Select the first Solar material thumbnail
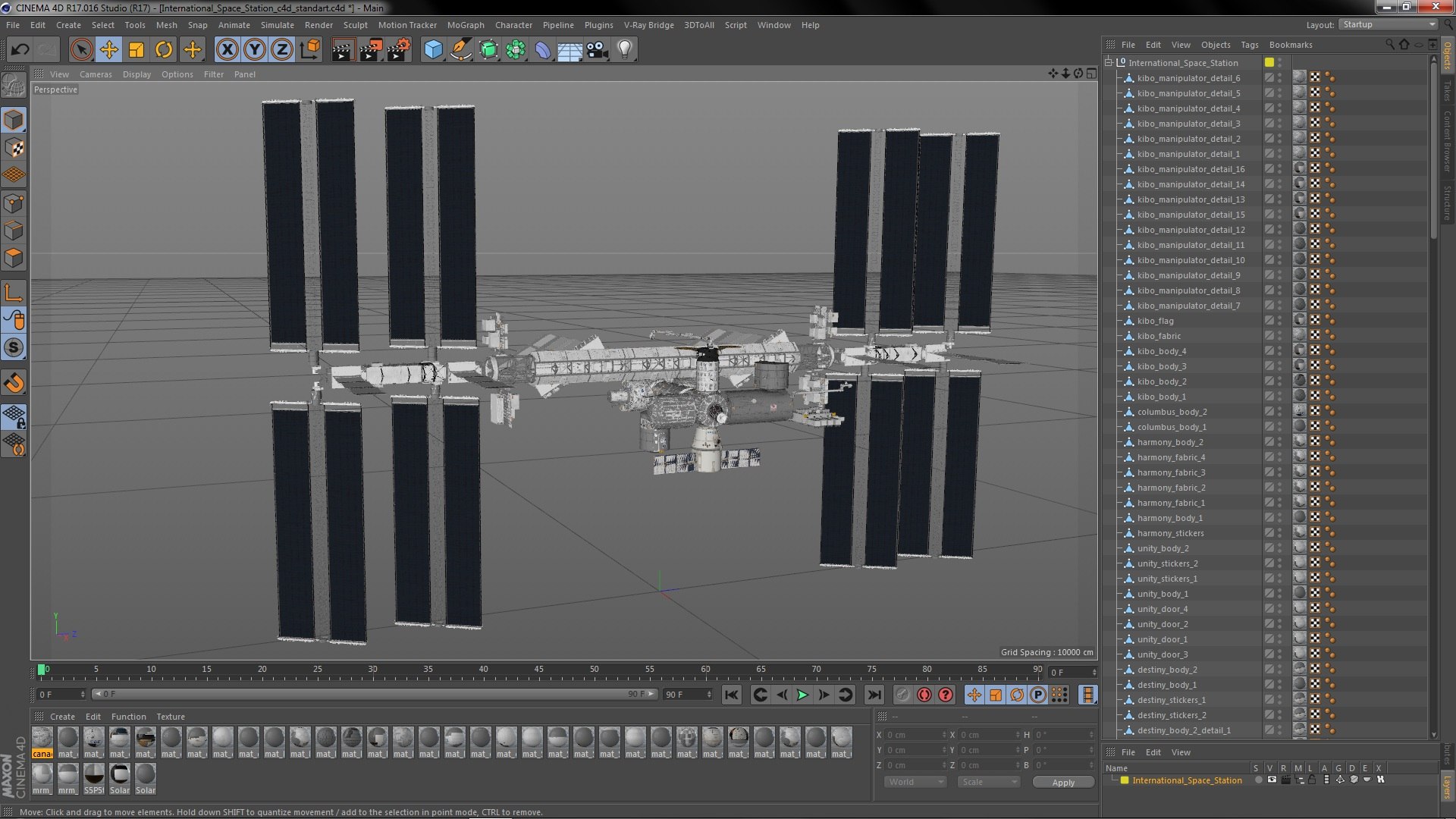Screen dimensions: 1456x819 click(x=120, y=779)
